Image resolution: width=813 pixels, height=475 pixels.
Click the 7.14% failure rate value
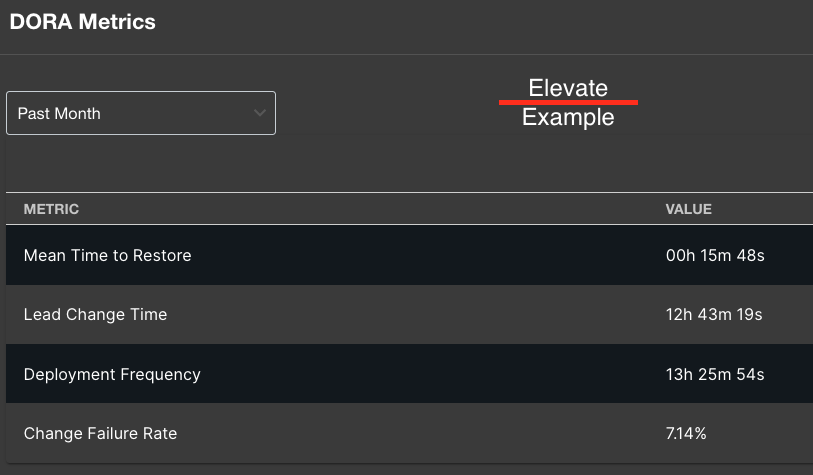coord(686,433)
